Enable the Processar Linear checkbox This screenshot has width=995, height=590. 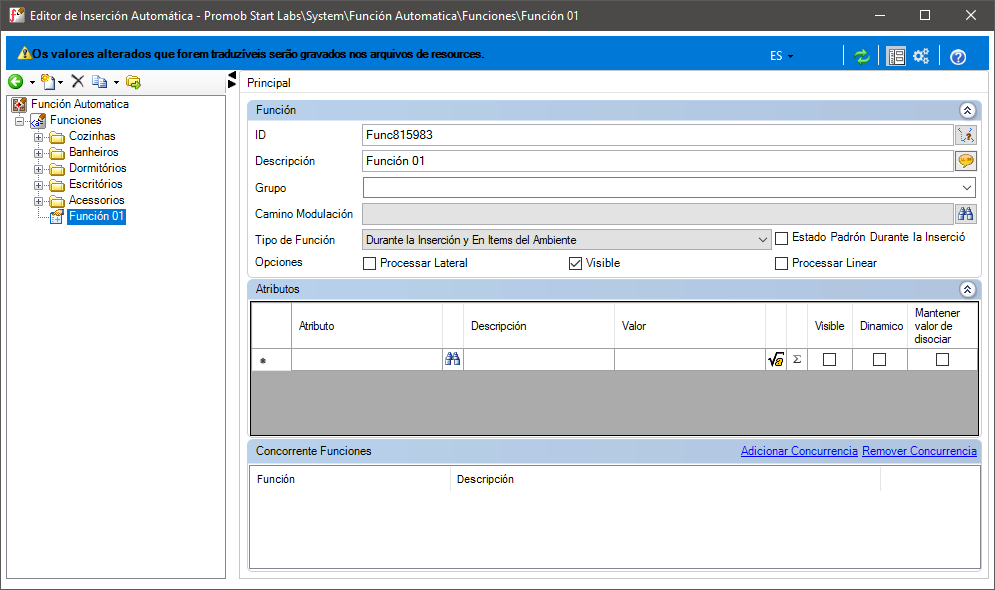tap(781, 263)
